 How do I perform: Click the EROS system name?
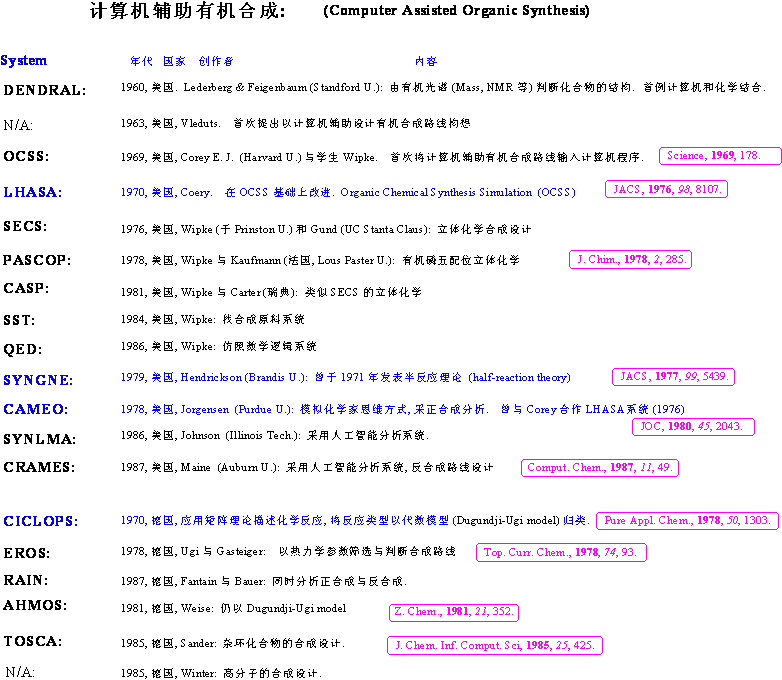click(x=26, y=553)
